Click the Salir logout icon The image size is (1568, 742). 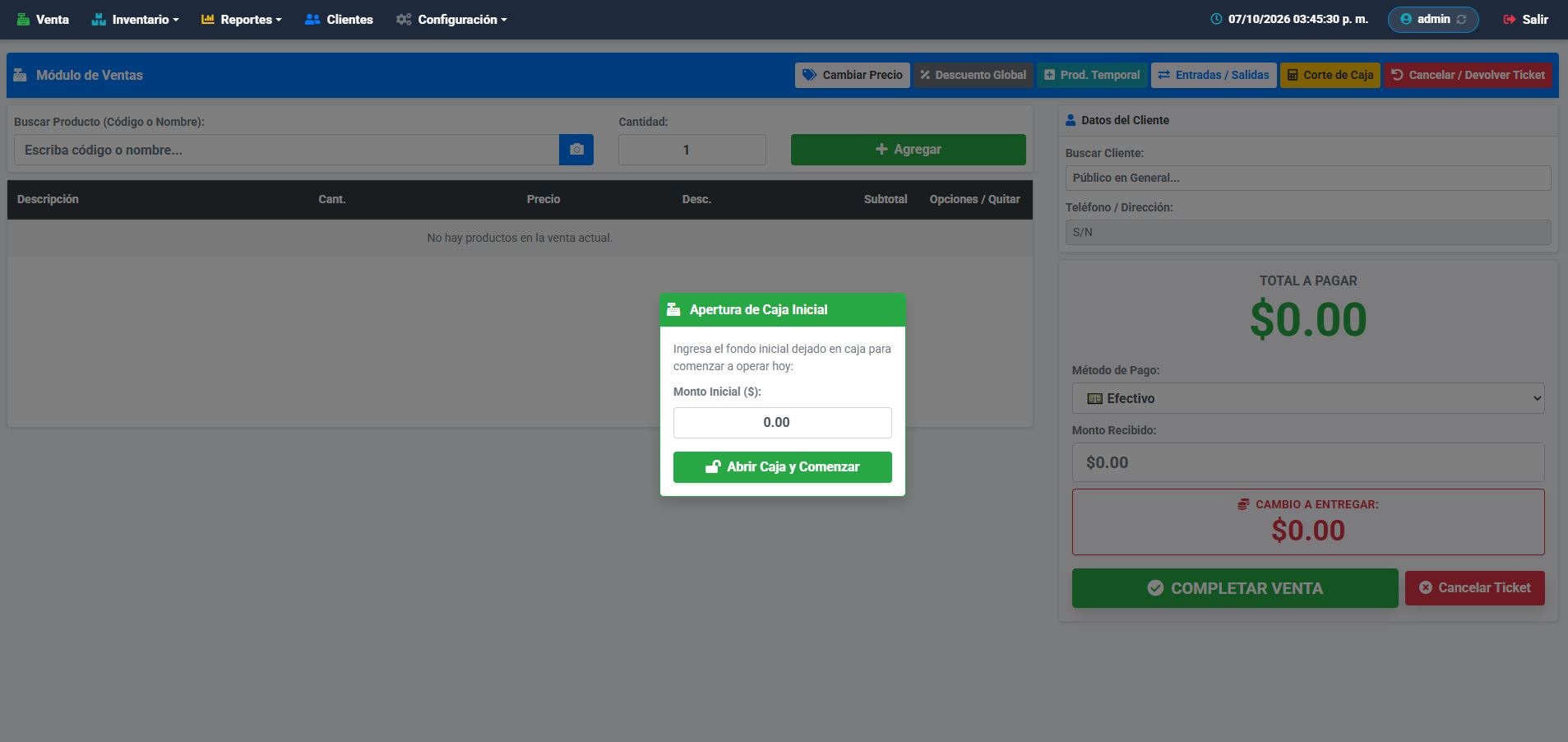coord(1510,19)
